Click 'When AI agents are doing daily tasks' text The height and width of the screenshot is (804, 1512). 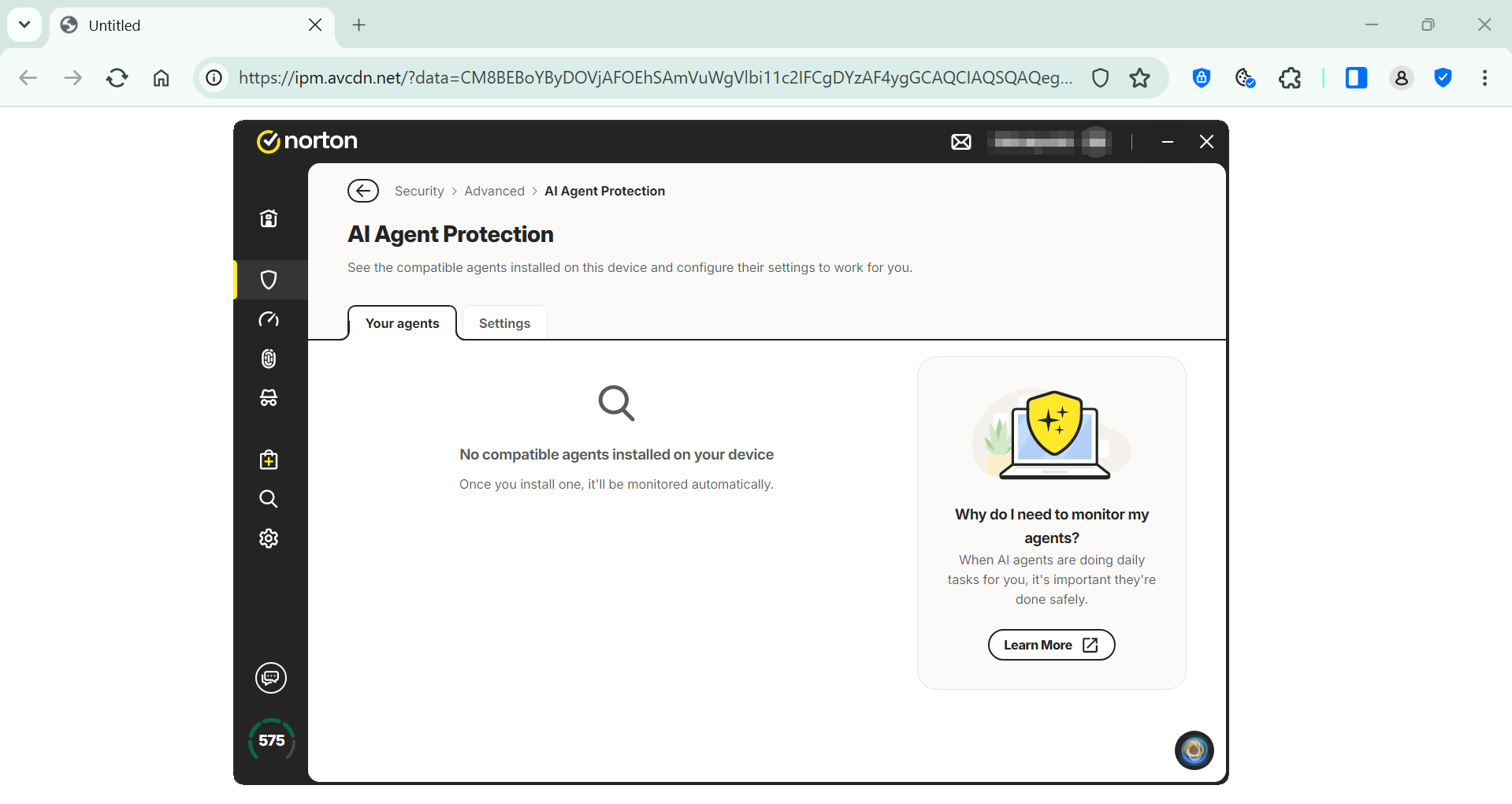(x=1052, y=579)
